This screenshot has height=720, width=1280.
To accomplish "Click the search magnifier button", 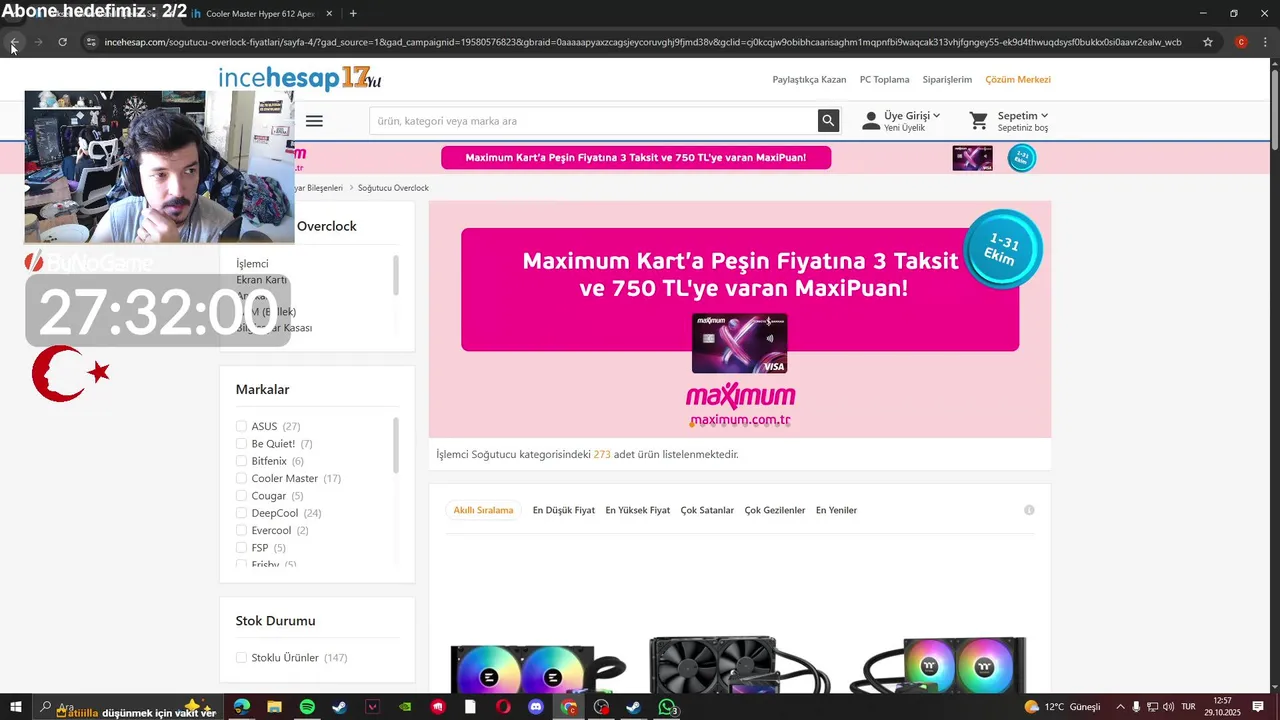I will (828, 121).
